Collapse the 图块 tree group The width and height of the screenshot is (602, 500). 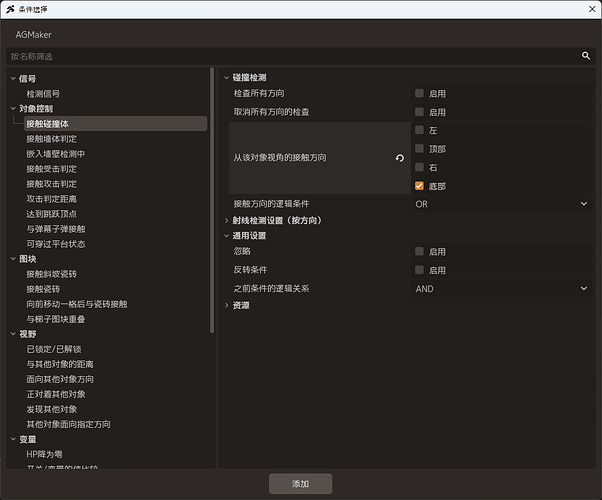pos(13,259)
